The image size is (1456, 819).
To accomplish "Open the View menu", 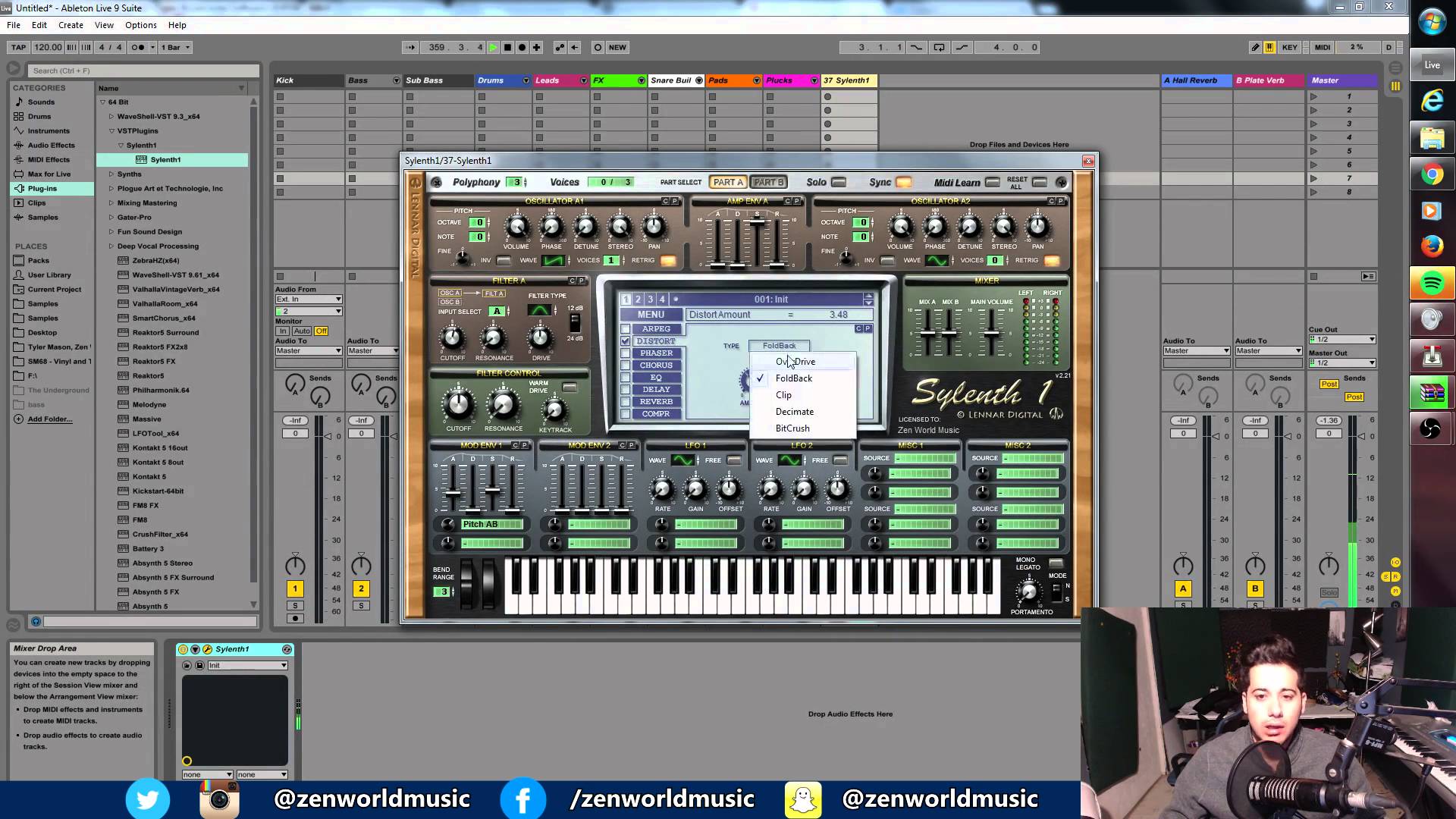I will tap(104, 25).
